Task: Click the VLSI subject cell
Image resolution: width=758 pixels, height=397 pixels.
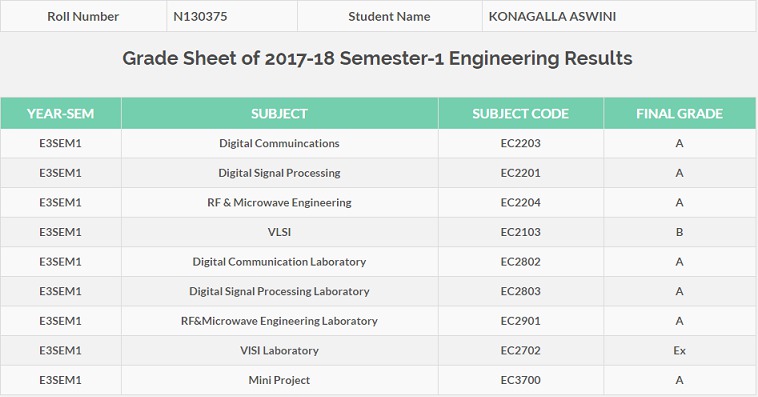Action: 279,232
